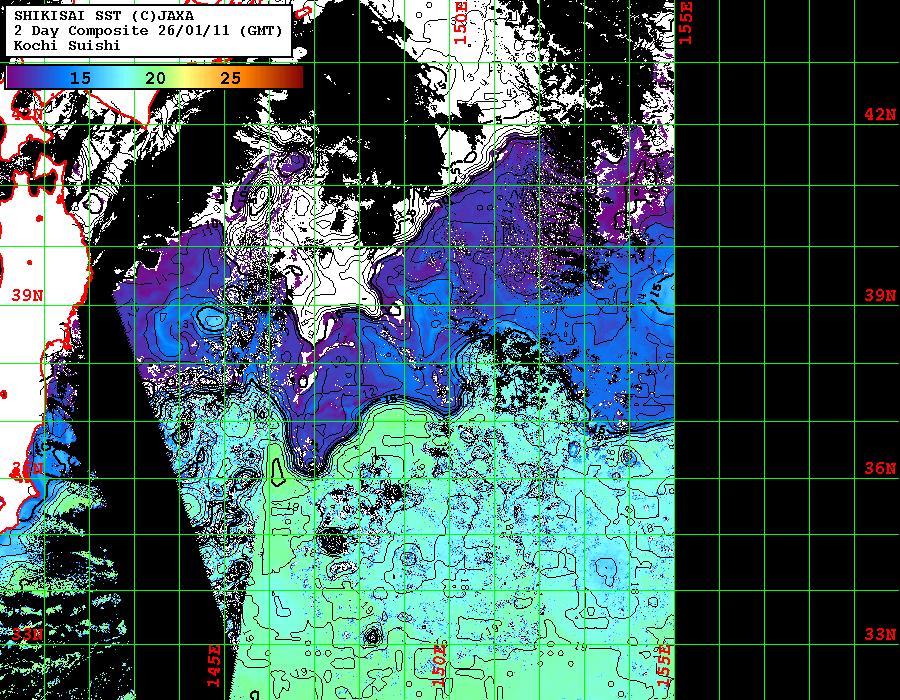Click the 155E longitude label at the bottom
This screenshot has width=900, height=700.
point(663,665)
